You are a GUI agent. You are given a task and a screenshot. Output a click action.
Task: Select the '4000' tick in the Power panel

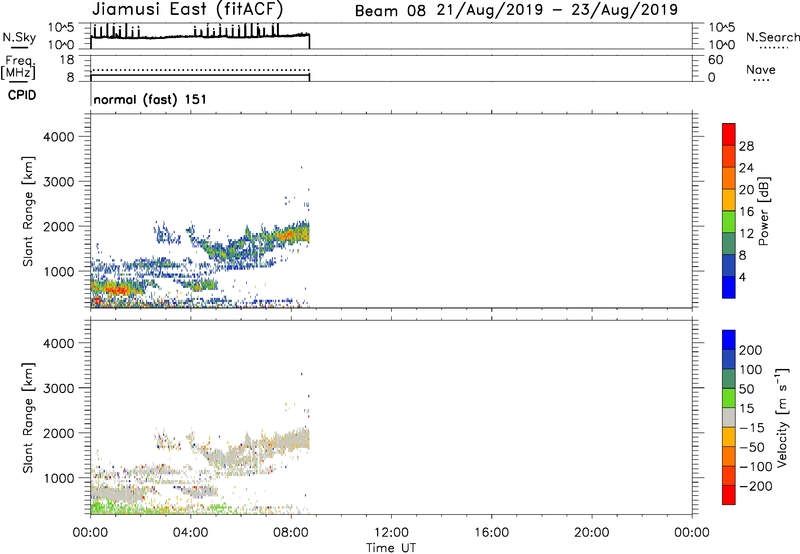(58, 137)
